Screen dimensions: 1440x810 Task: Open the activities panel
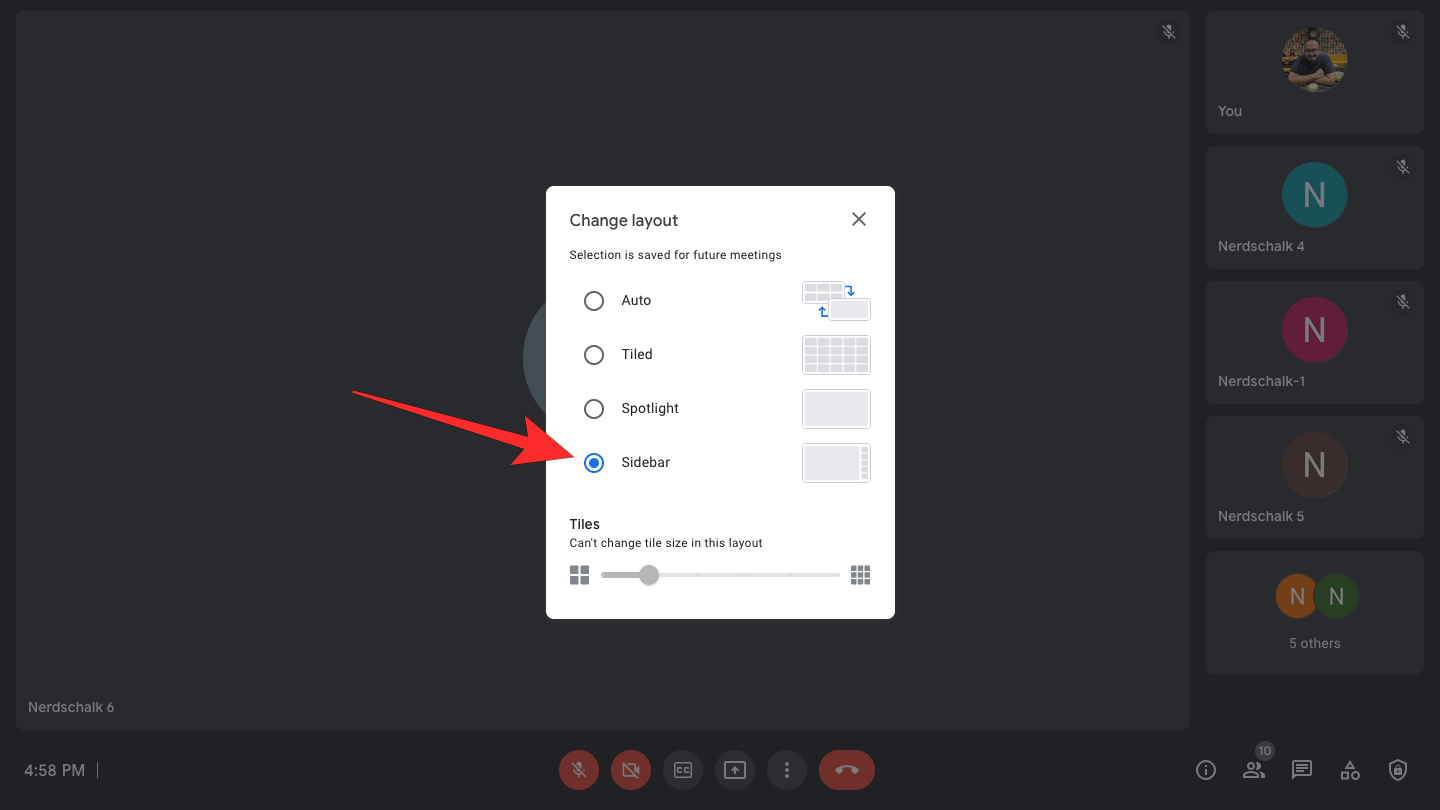[1349, 769]
